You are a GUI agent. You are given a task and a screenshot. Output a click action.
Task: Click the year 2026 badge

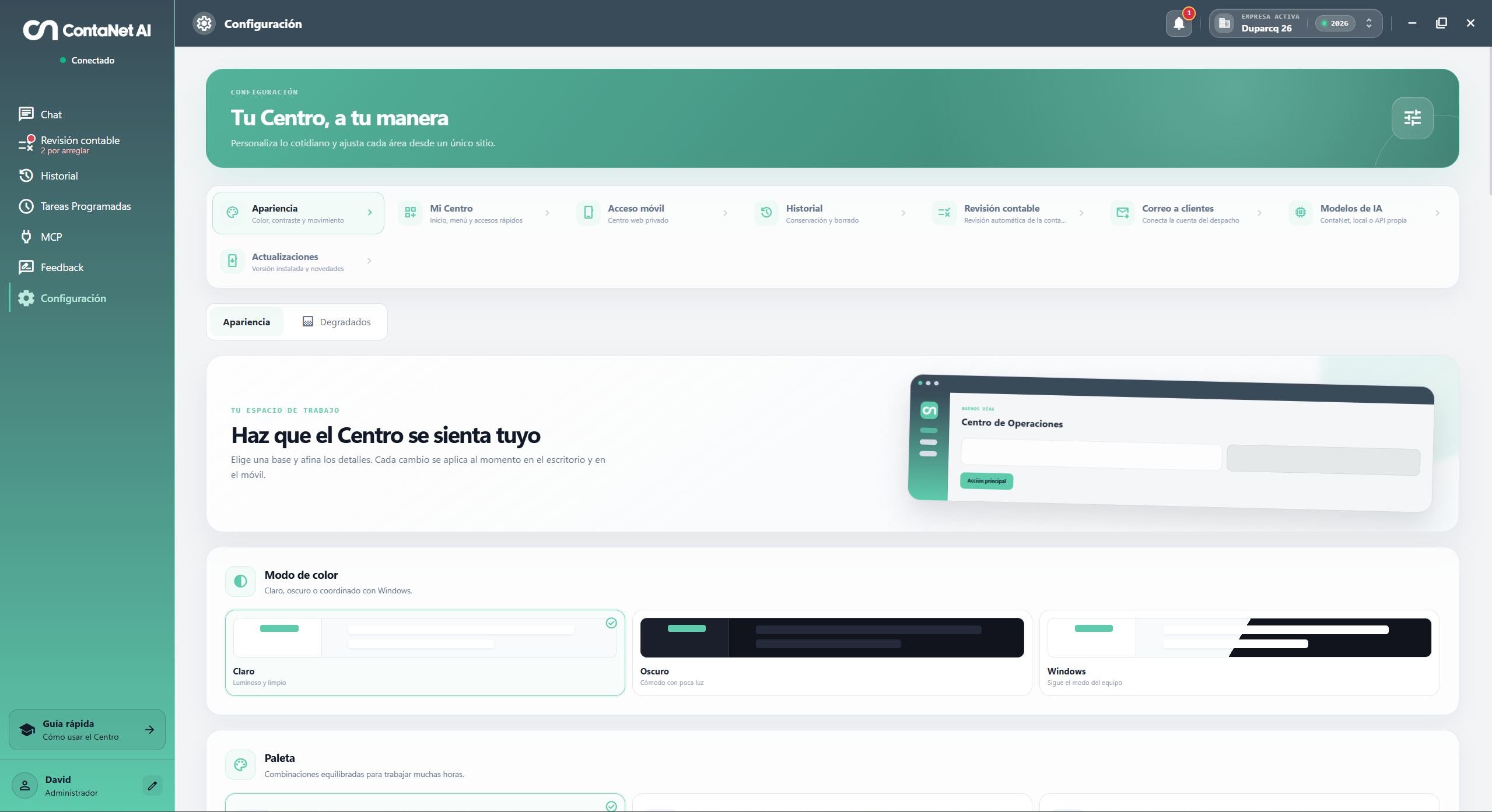pos(1335,23)
